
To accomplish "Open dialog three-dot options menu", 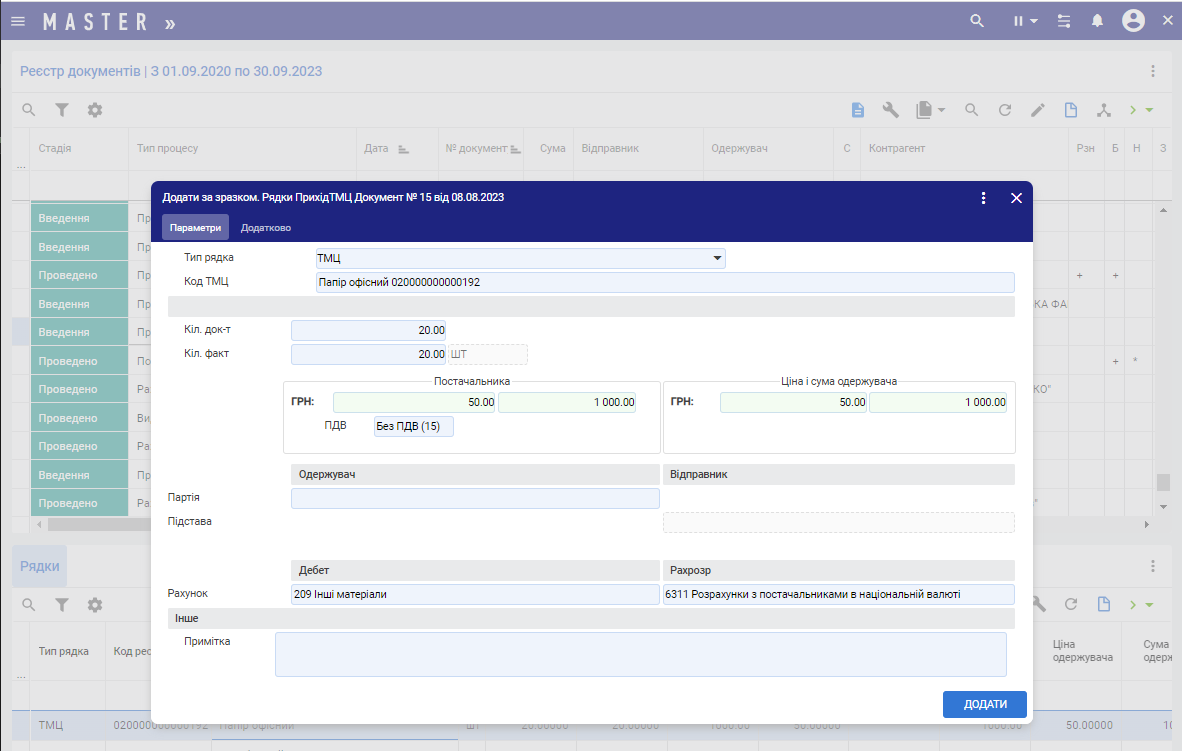I will point(984,198).
